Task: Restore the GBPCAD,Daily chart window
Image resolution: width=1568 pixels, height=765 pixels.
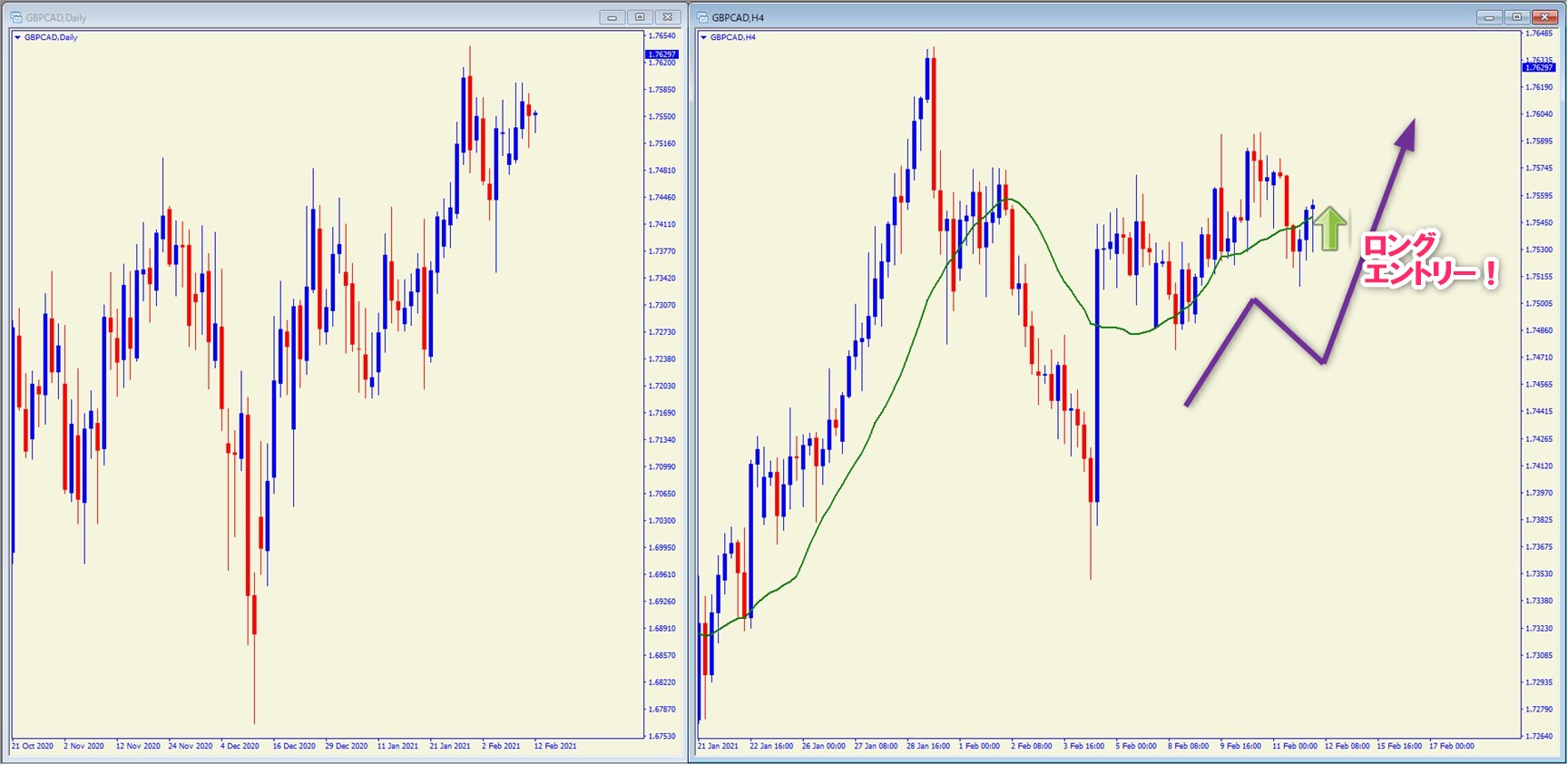Action: tap(640, 17)
